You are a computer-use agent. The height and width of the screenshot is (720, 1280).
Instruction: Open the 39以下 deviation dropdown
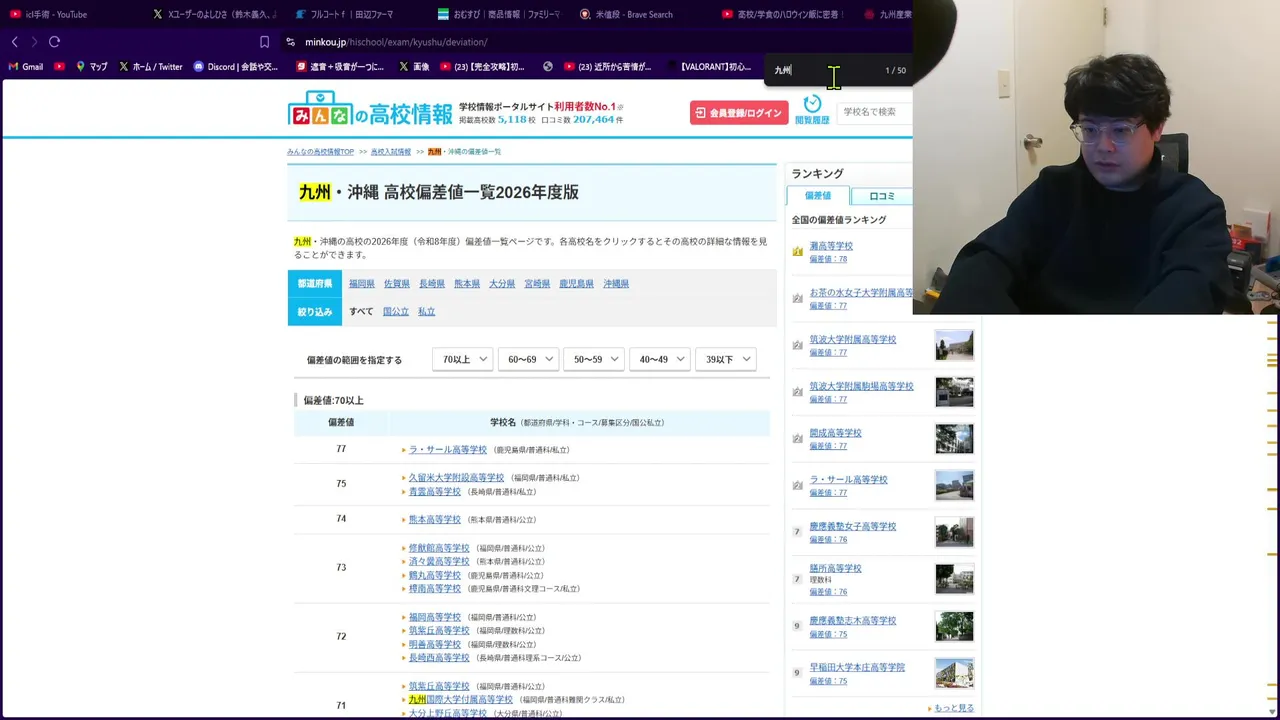(x=726, y=359)
